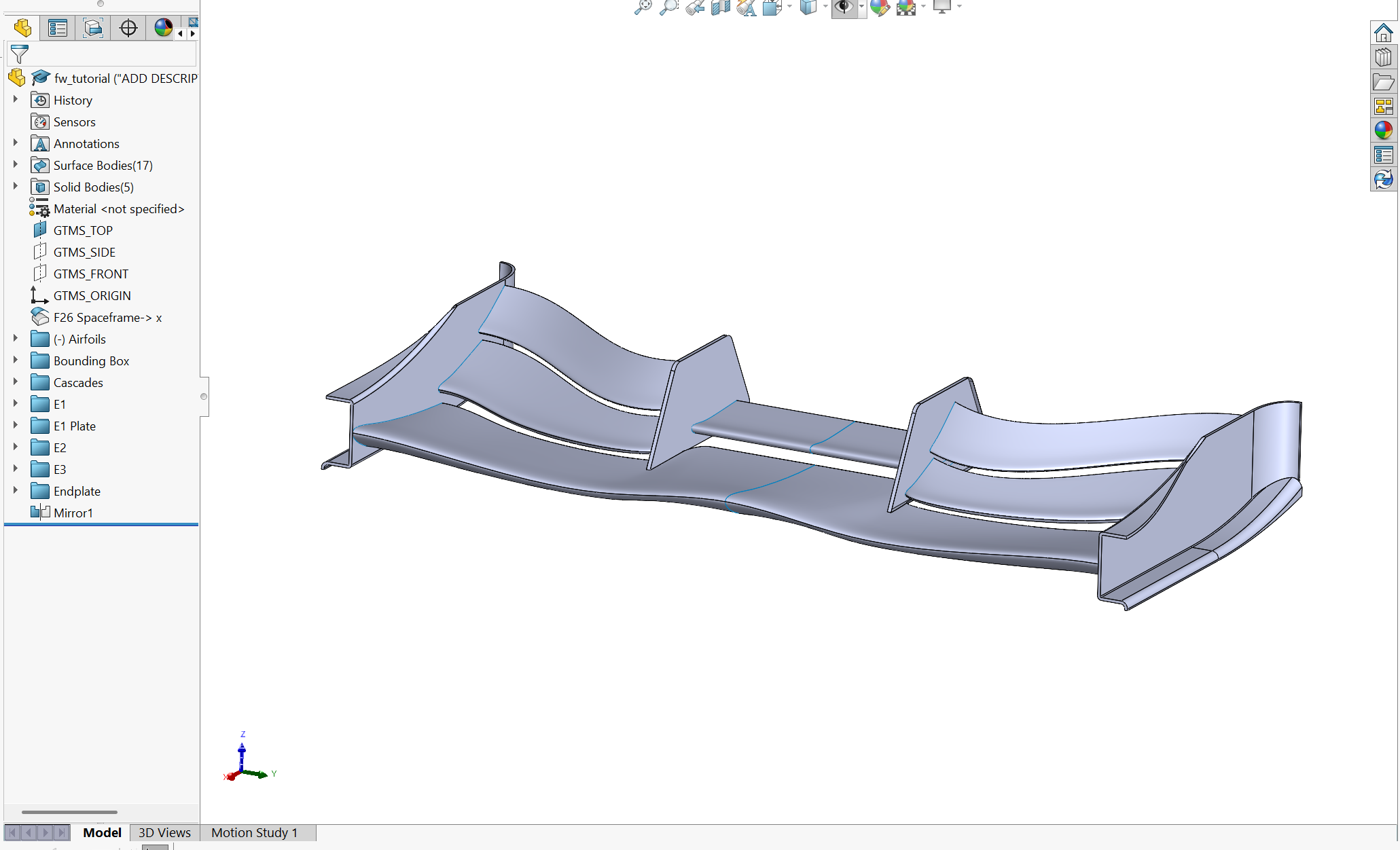Click the Section View icon
The width and height of the screenshot is (1400, 850).
pyautogui.click(x=720, y=7)
